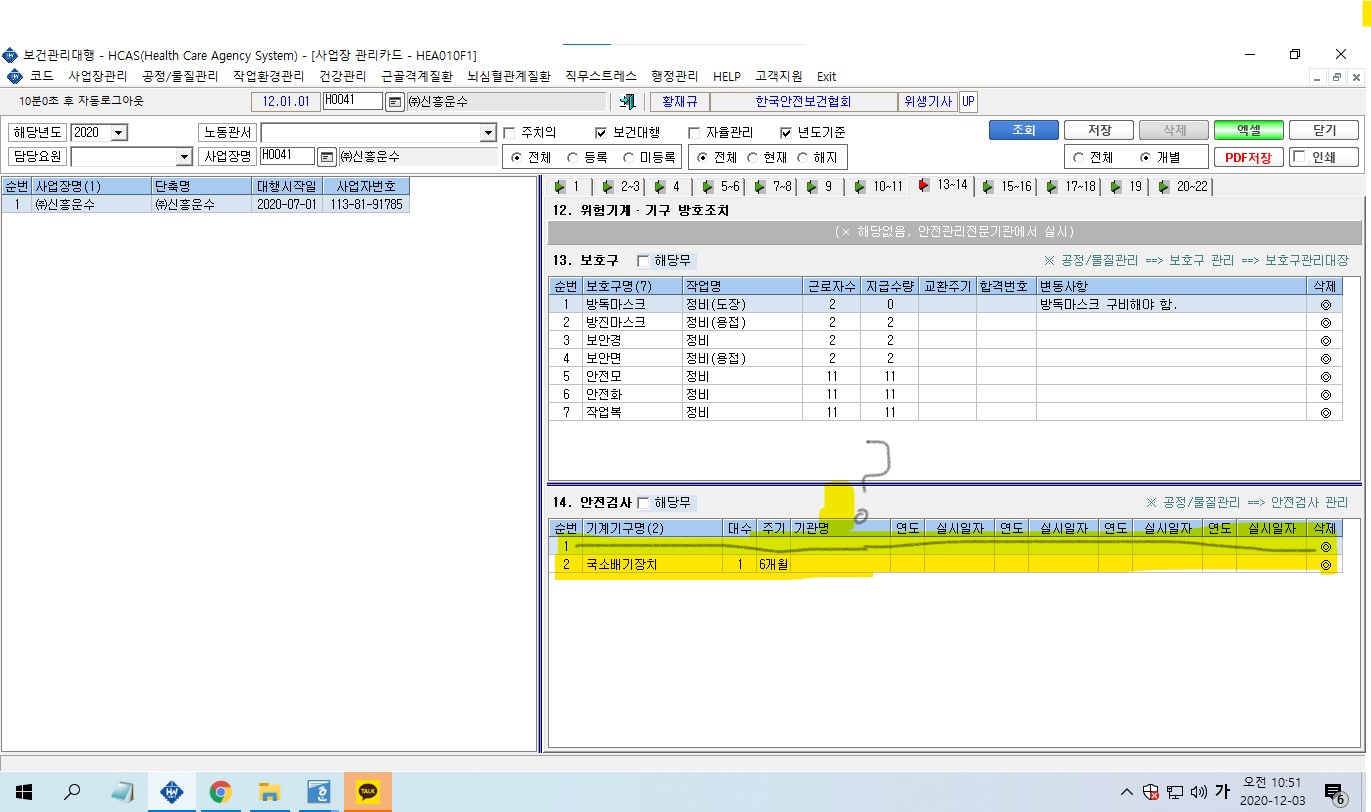Open workplace search icon beside 사업장명 field
This screenshot has height=812, width=1371.
click(x=326, y=156)
